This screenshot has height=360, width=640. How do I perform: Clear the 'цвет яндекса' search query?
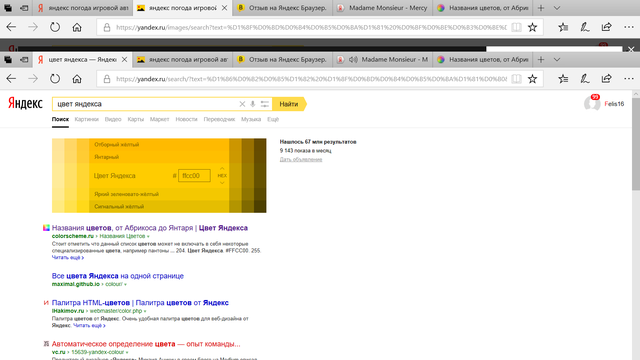(x=242, y=104)
